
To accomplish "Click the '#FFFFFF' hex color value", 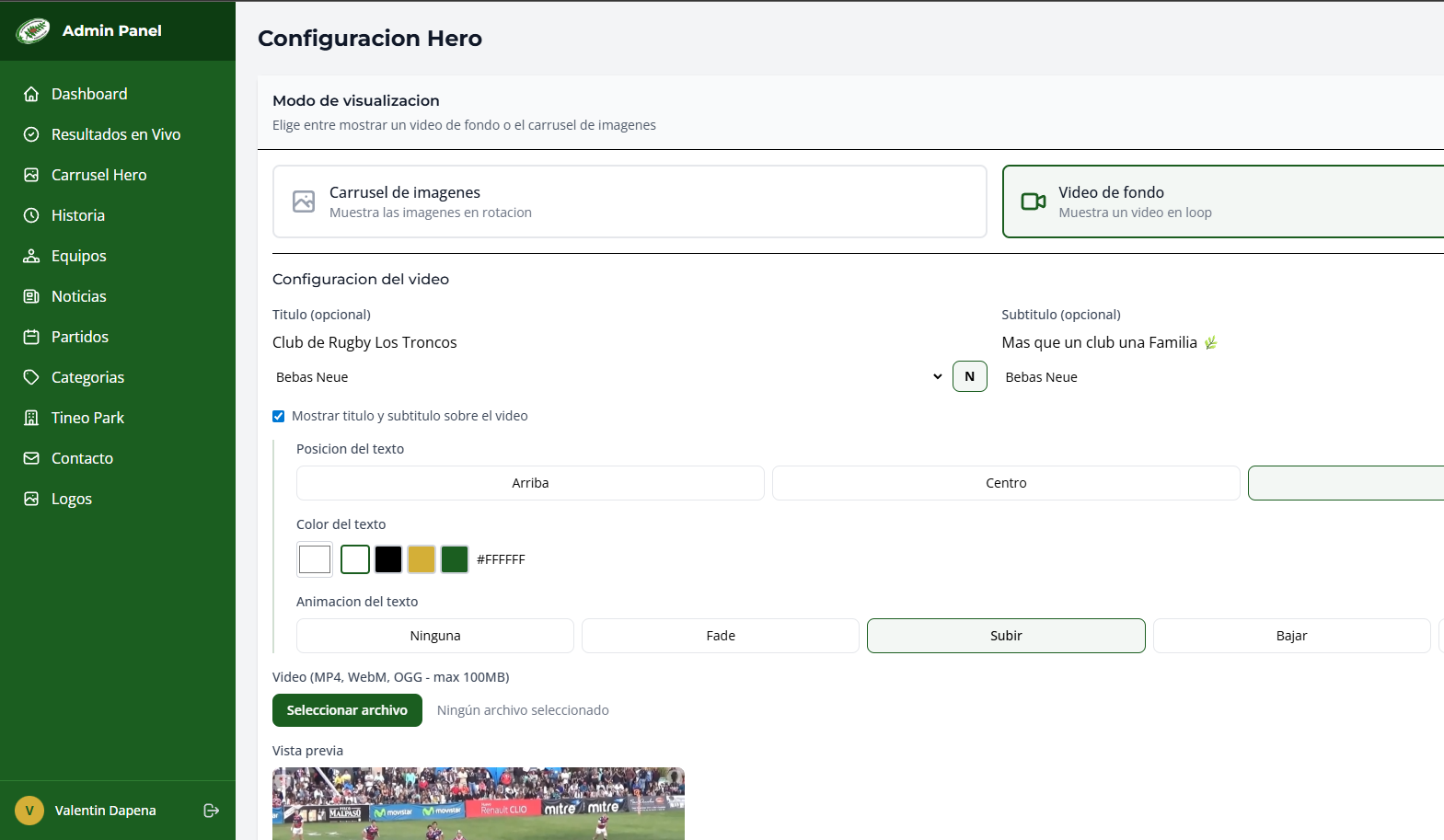I will pyautogui.click(x=501, y=559).
